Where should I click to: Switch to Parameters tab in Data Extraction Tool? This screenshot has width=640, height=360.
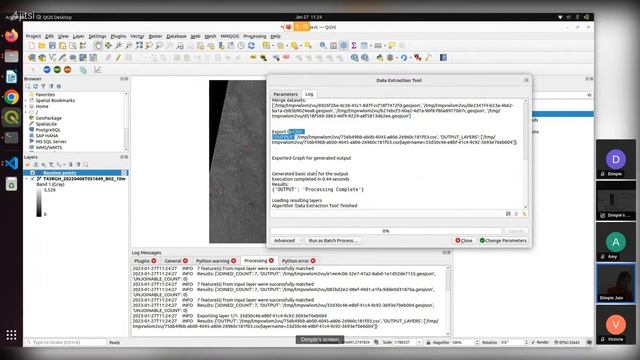285,94
